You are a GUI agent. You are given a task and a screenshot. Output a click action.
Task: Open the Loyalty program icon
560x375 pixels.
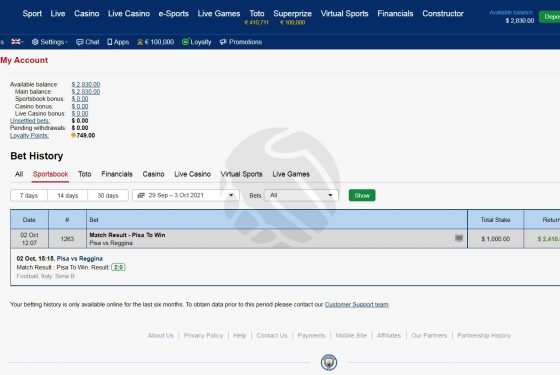click(185, 42)
